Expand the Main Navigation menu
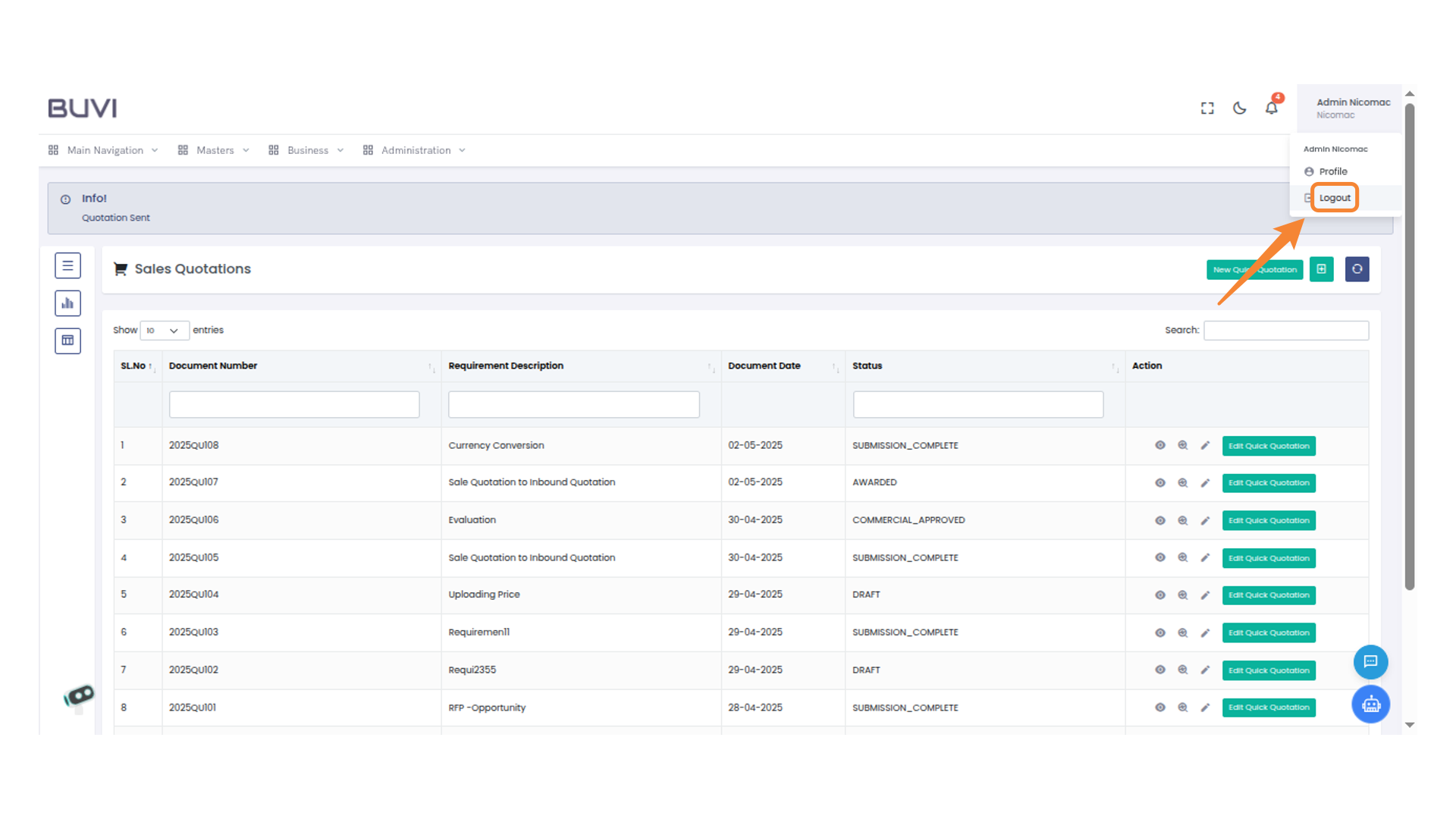This screenshot has width=1456, height=819. pyautogui.click(x=105, y=150)
